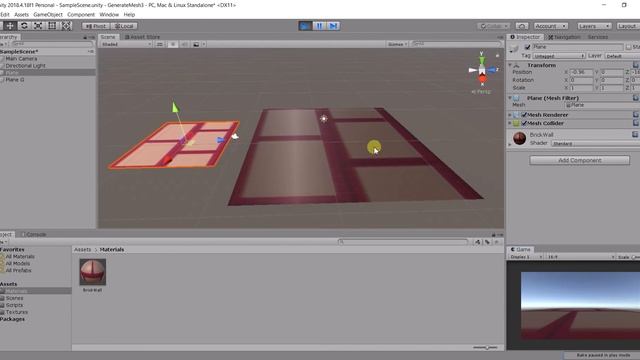Open the Window menu

[x=109, y=14]
